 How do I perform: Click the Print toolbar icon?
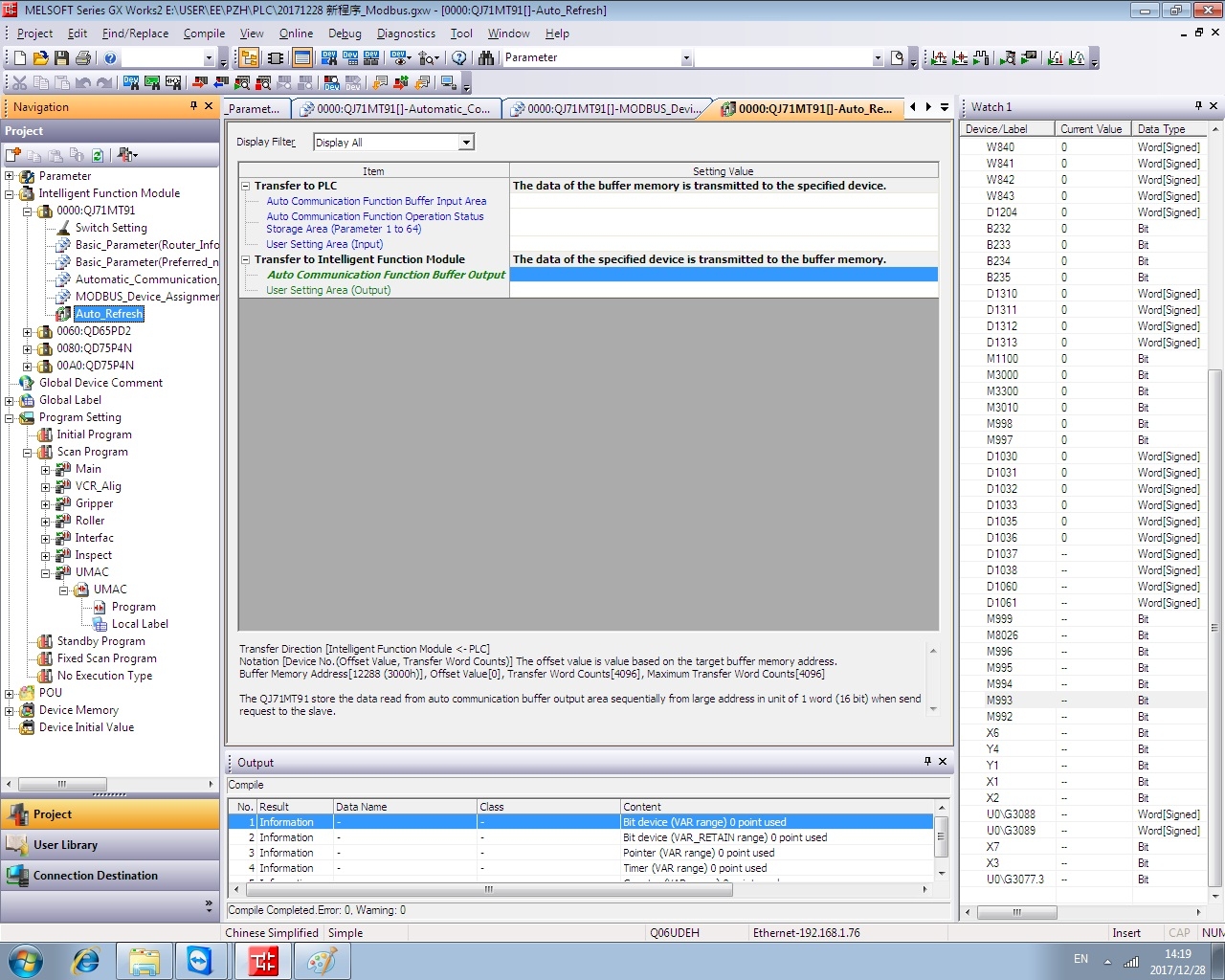(x=82, y=58)
